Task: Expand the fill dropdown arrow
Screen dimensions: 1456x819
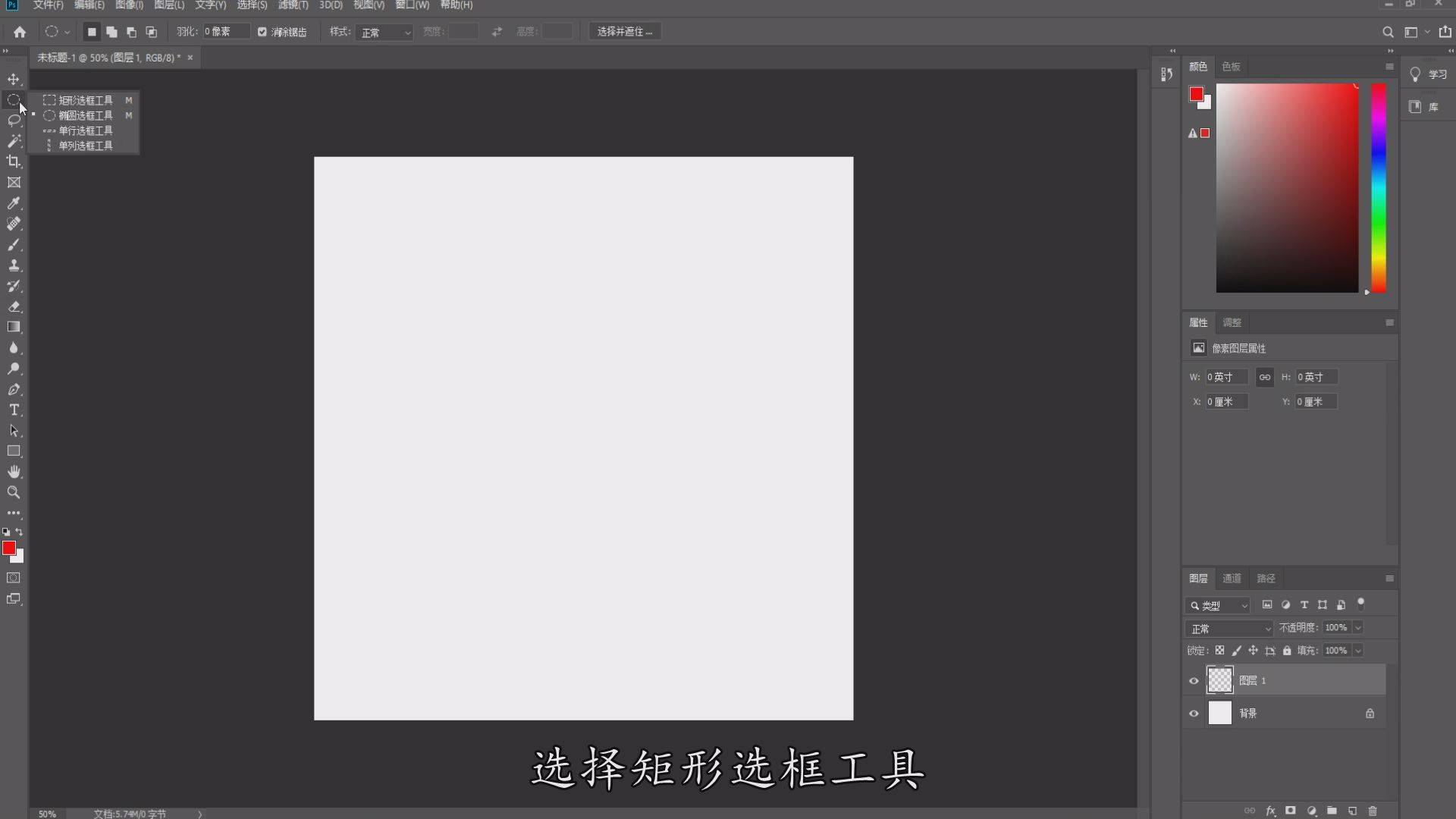Action: tap(1358, 651)
